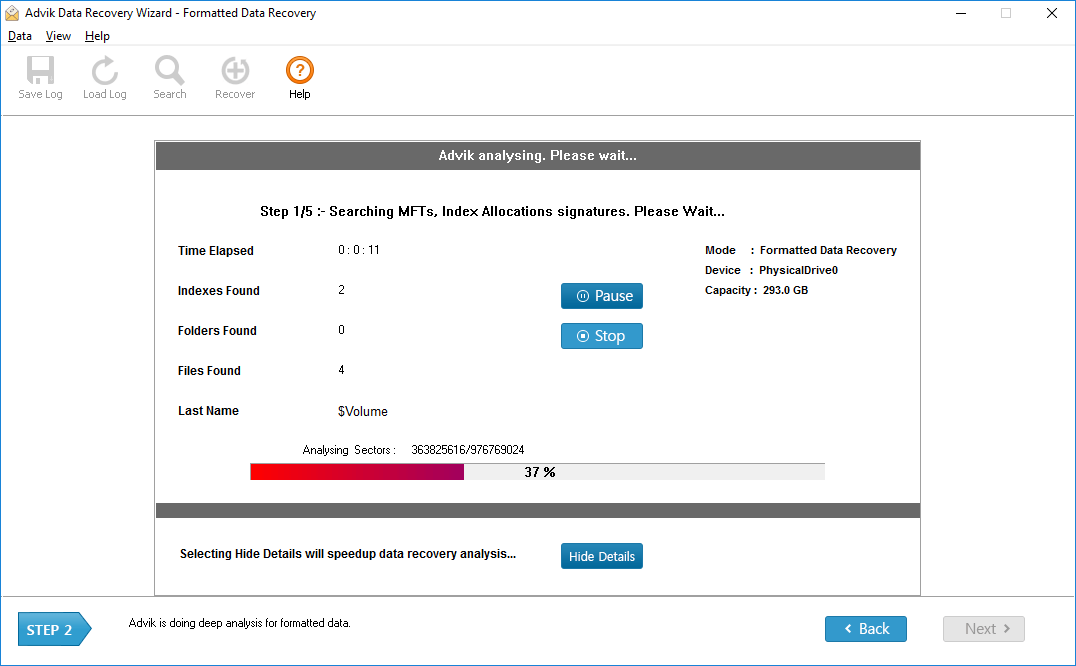Pause the formatted data analysis
The width and height of the screenshot is (1076, 666).
tap(601, 296)
